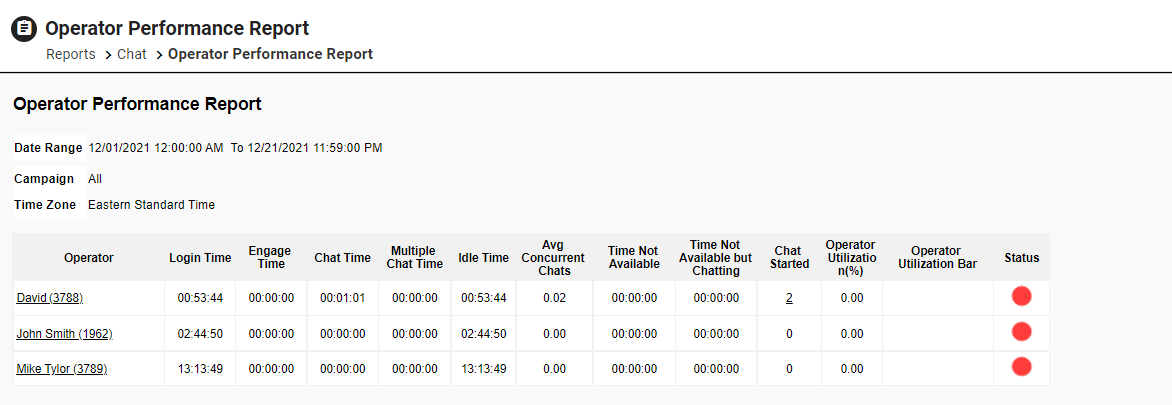
Task: Click David's red status indicator
Action: click(1021, 296)
